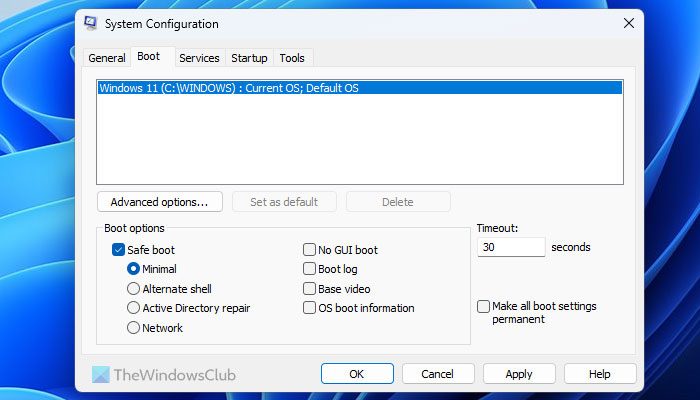Switch to the General tab
Viewport: 700px width, 400px height.
click(107, 58)
